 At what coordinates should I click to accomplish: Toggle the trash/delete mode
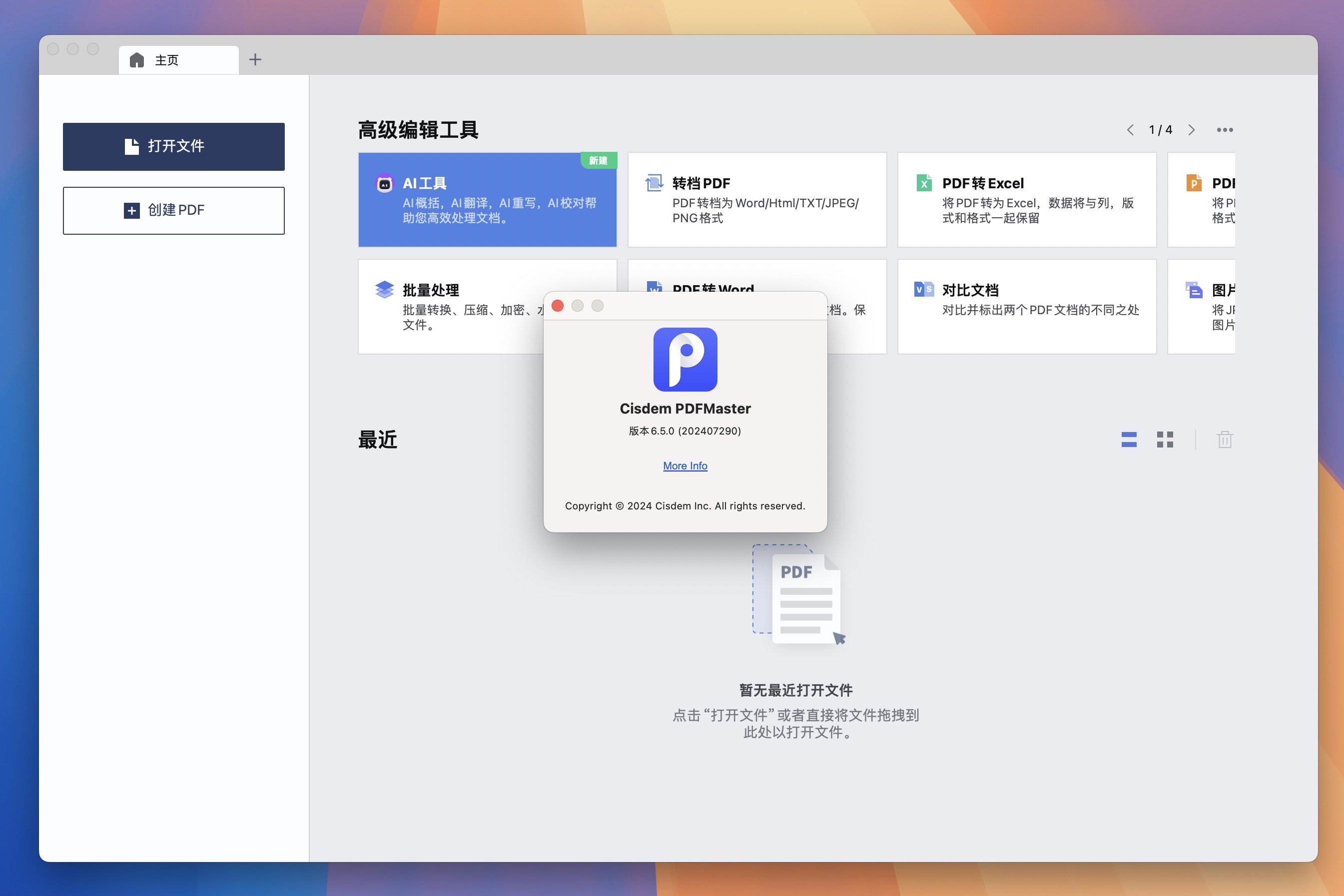click(x=1225, y=438)
